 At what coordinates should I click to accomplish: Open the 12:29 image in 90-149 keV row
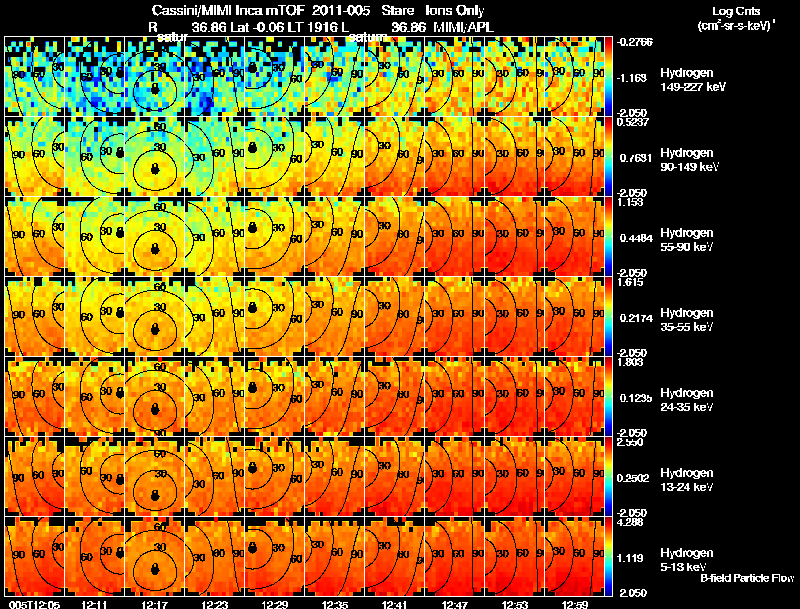274,157
